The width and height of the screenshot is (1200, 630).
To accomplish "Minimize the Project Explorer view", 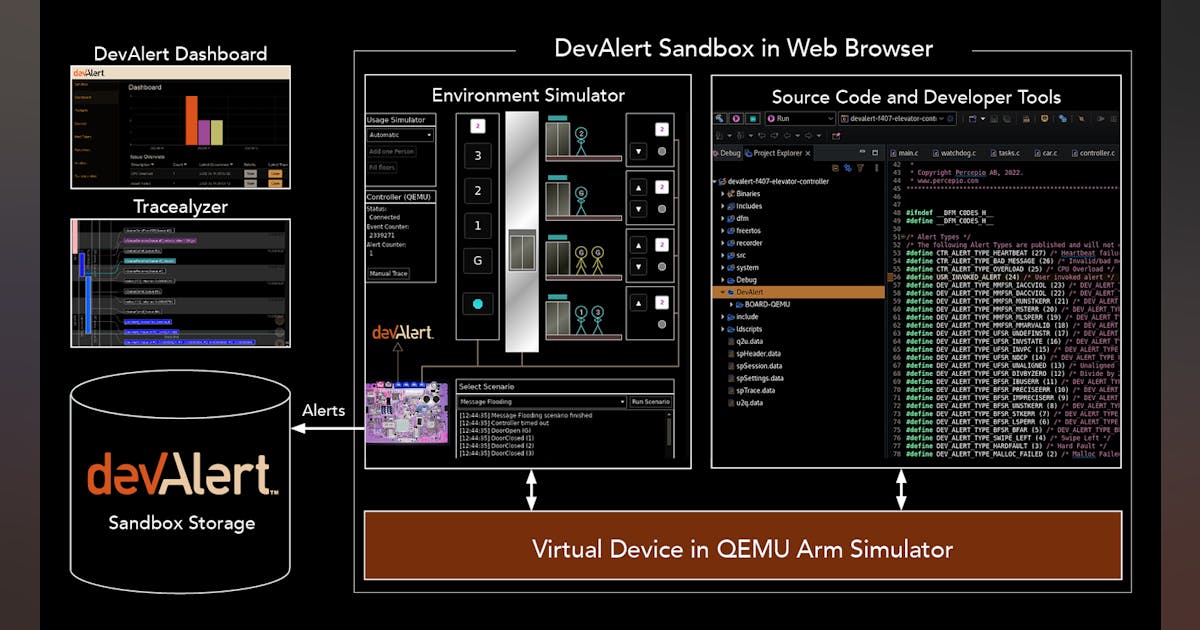I will (x=862, y=152).
